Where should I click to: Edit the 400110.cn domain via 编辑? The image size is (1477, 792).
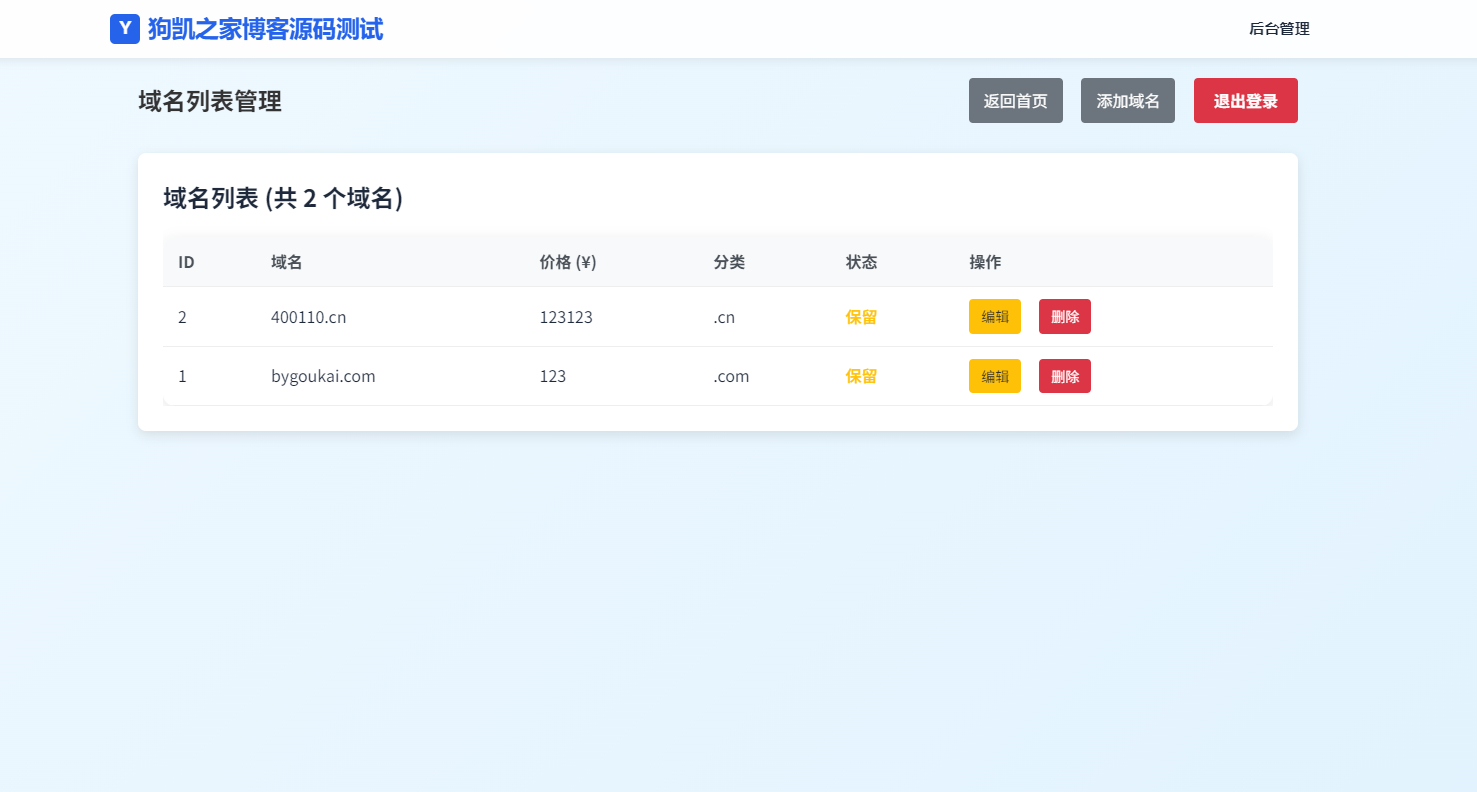[995, 316]
